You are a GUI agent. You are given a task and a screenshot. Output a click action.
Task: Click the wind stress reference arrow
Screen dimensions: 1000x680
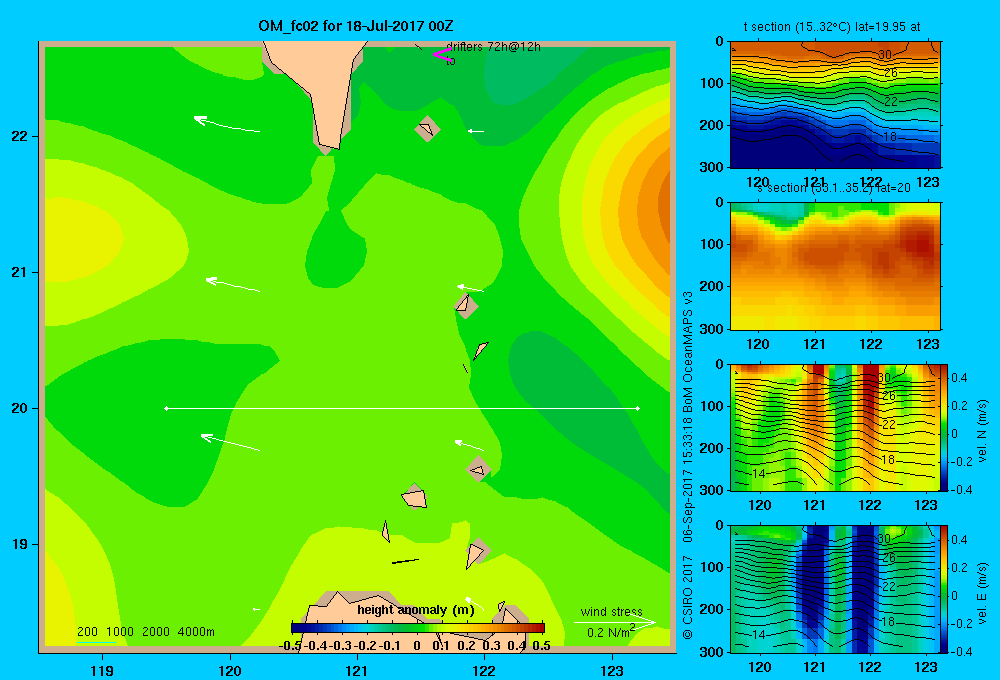[x=615, y=622]
